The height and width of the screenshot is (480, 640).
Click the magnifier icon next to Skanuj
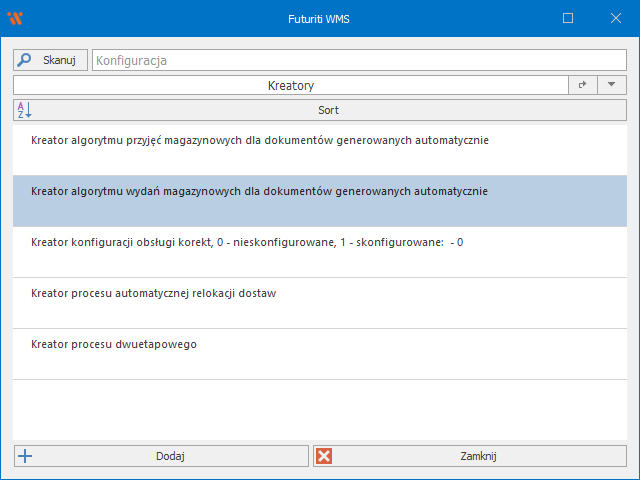click(25, 60)
